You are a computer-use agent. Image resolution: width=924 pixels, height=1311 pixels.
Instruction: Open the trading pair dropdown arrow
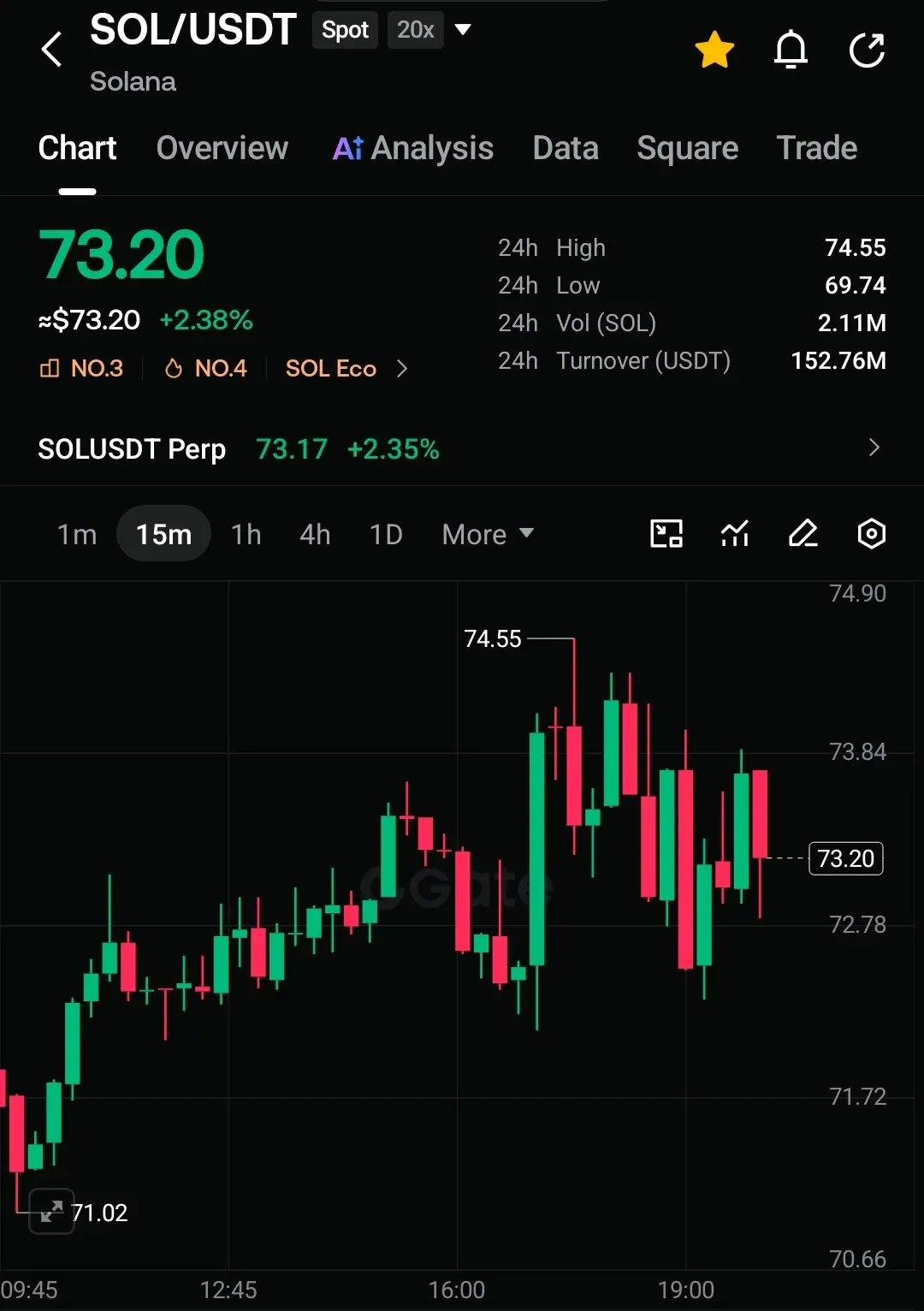tap(463, 30)
